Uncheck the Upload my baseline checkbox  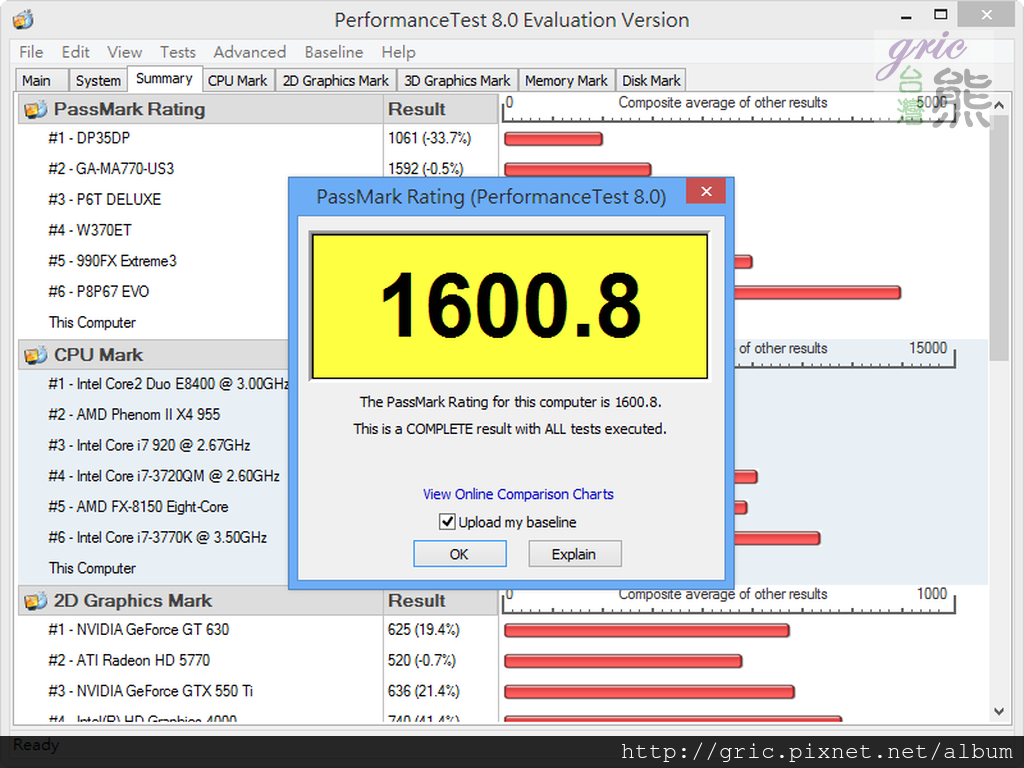coord(448,522)
